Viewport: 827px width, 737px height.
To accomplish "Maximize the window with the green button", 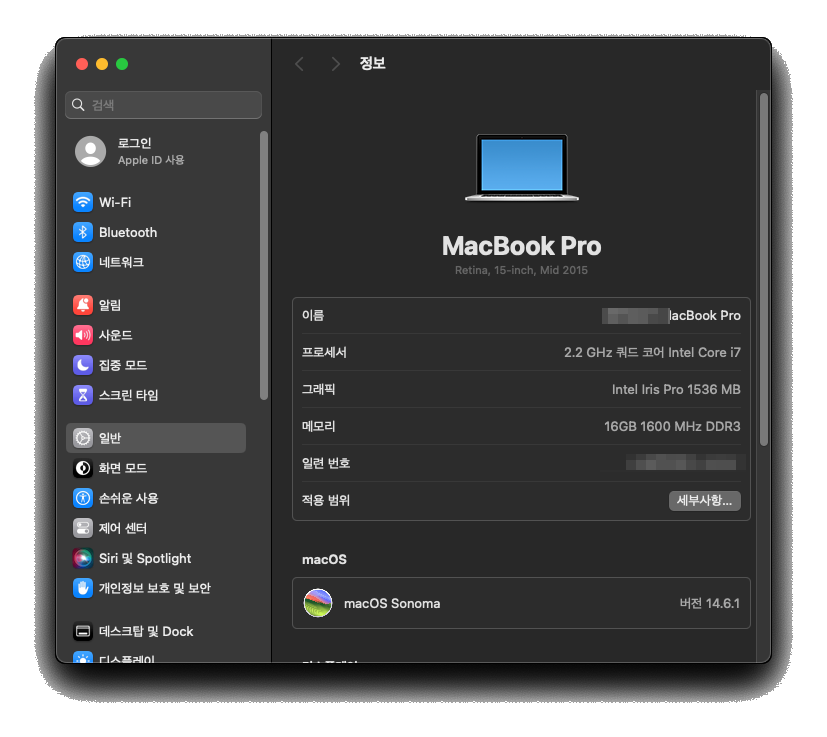I will pos(122,64).
